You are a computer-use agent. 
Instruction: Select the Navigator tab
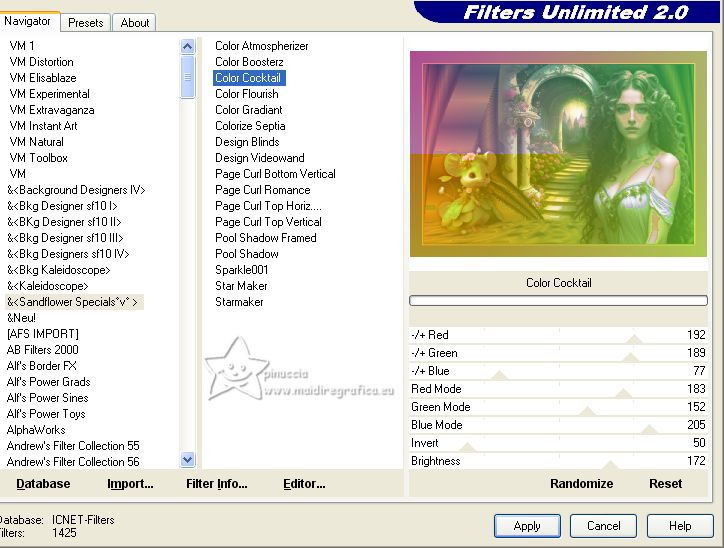point(28,21)
